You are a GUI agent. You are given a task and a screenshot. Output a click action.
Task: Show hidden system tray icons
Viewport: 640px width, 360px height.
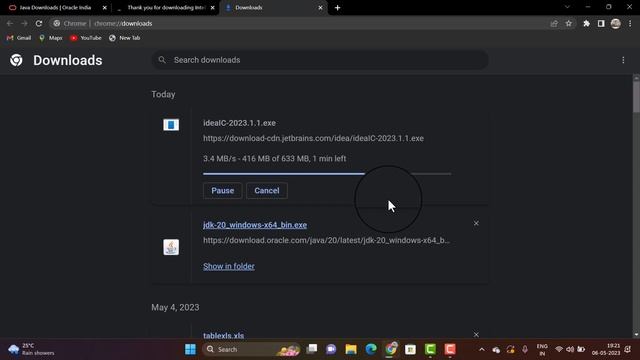coord(482,350)
